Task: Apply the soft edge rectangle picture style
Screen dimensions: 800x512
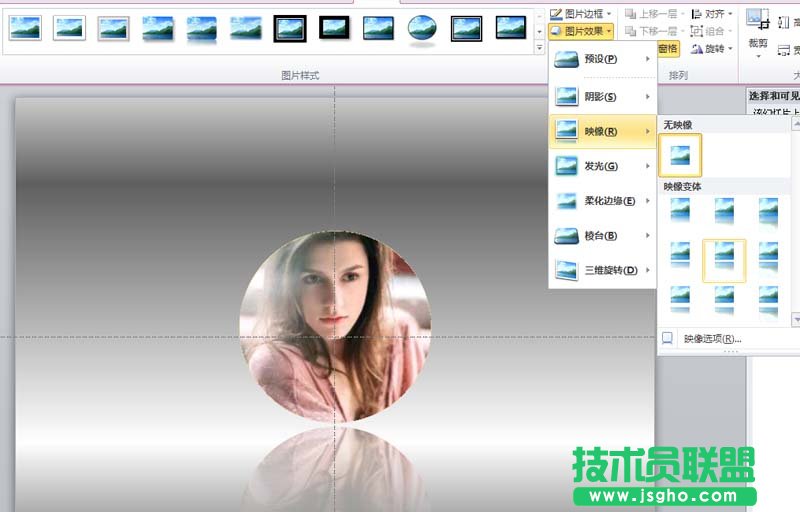Action: (246, 28)
